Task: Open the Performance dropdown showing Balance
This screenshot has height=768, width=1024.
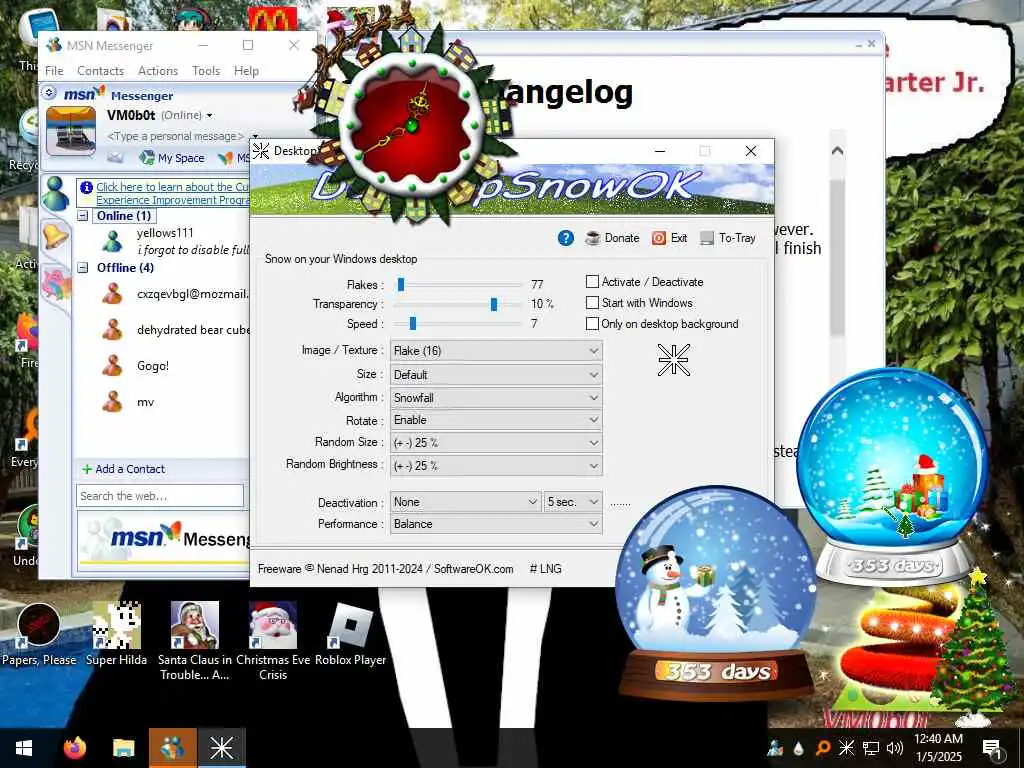Action: point(496,524)
